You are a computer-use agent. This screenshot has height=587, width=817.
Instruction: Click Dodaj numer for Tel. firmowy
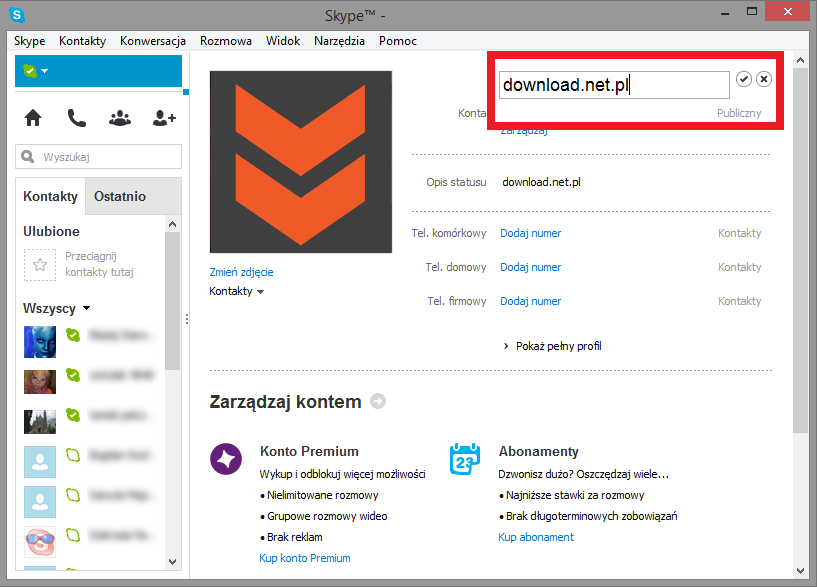tap(530, 301)
